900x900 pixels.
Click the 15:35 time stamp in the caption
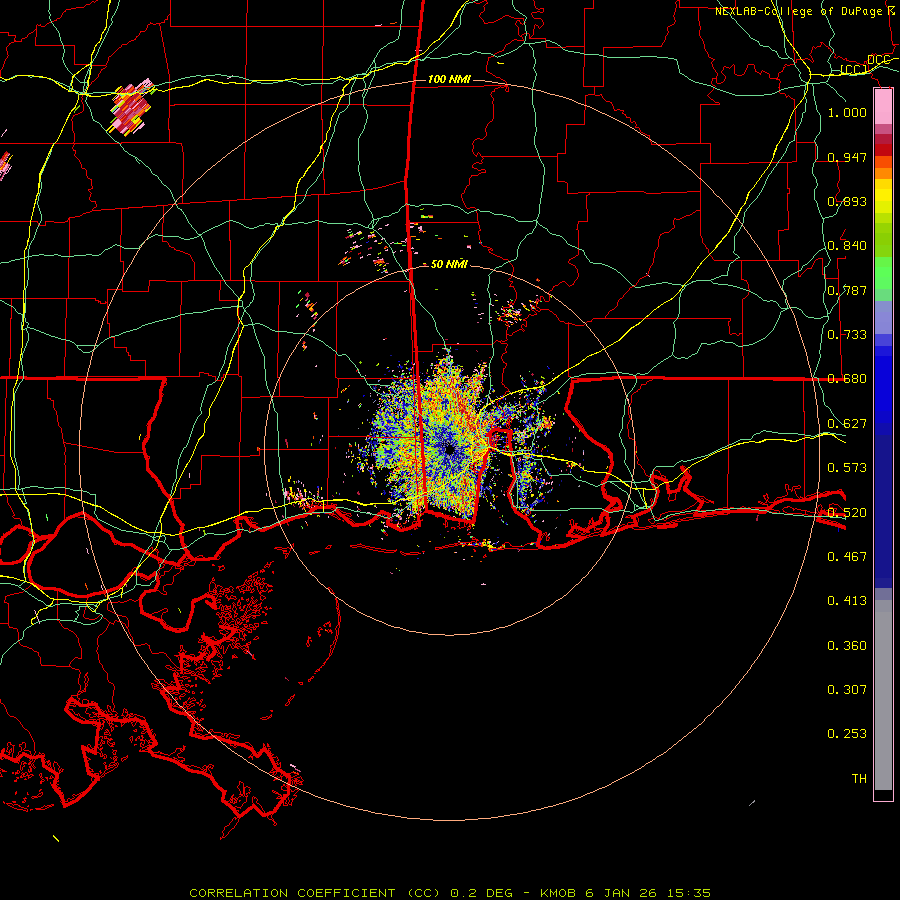[x=689, y=893]
